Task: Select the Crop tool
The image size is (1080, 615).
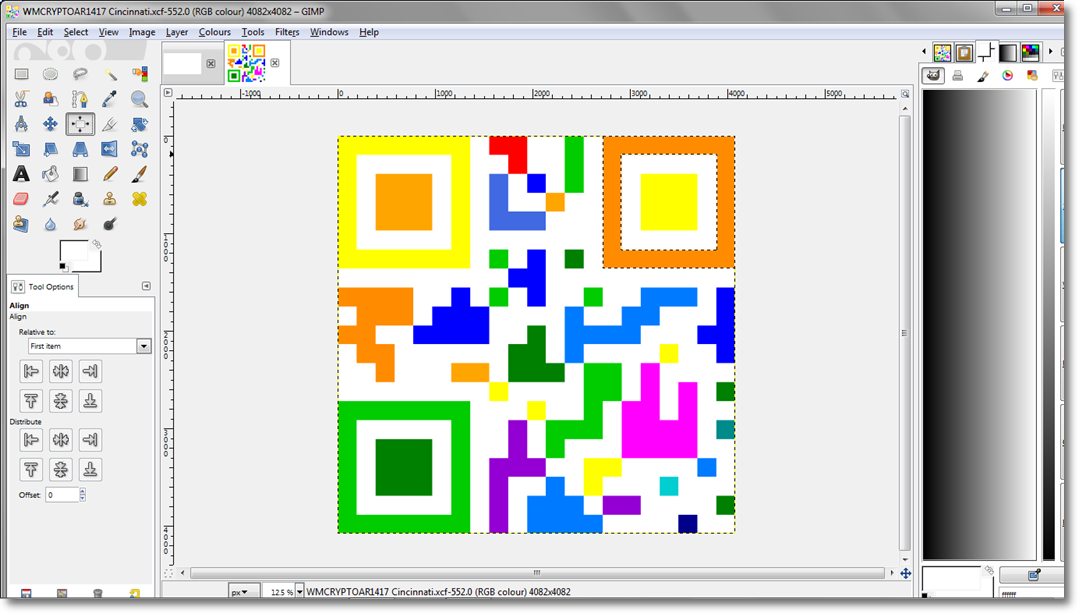Action: click(110, 124)
